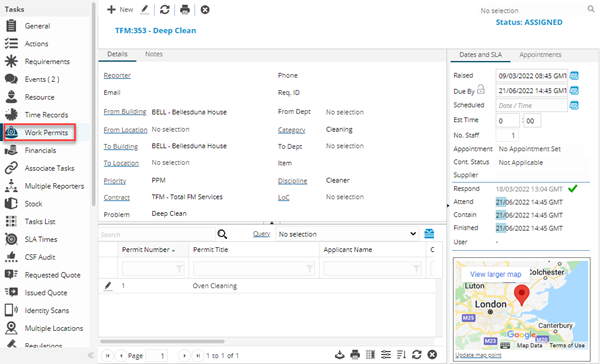Click the Update map point link

(x=478, y=355)
